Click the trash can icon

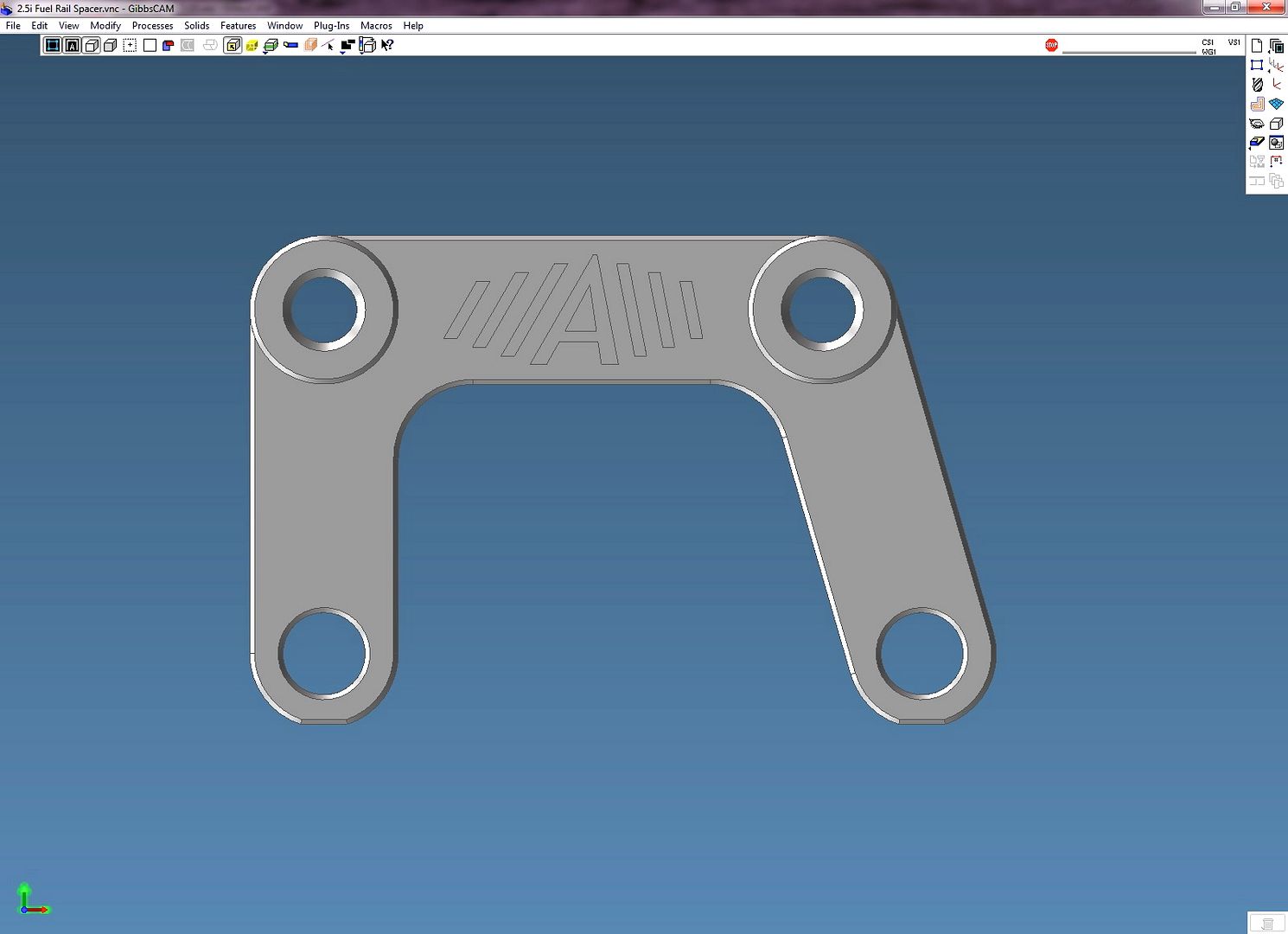click(1267, 924)
